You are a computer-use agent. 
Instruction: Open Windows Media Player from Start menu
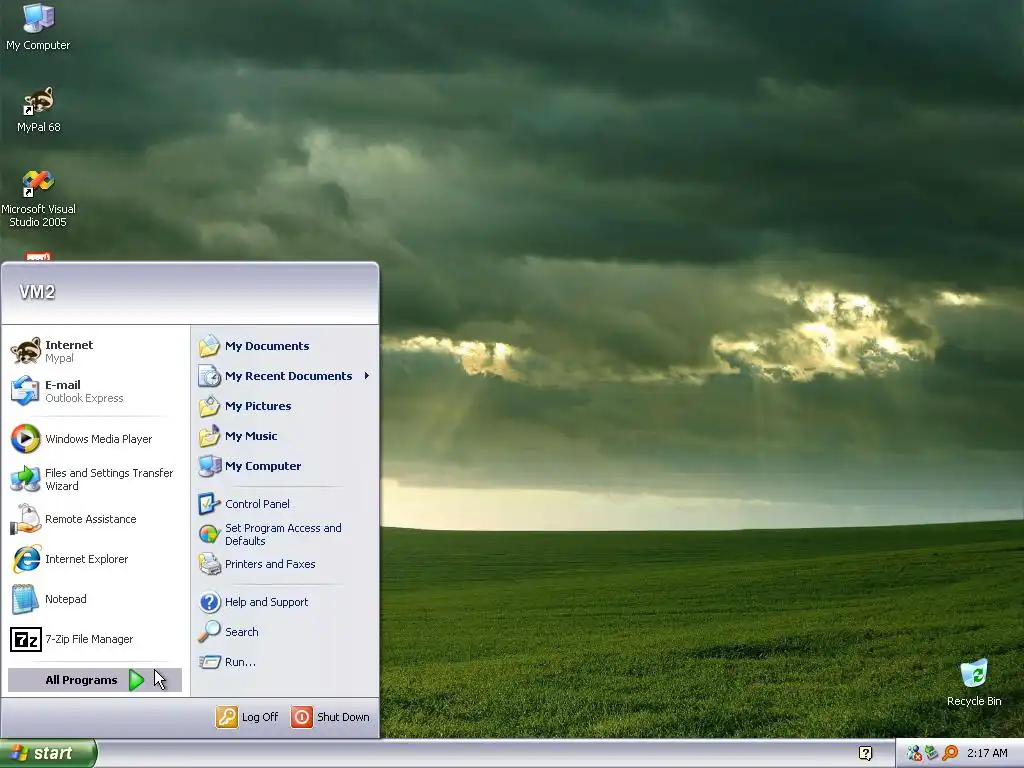[95, 439]
